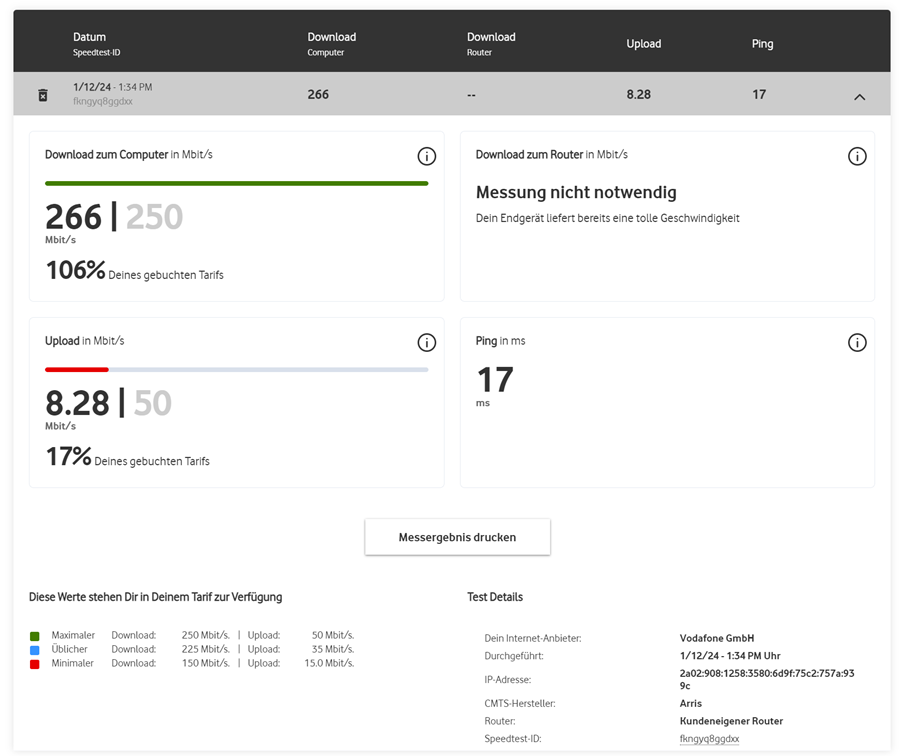Click Speedtest-ID link fkngyq8ggdxx in Test Details
The image size is (903, 756).
click(x=709, y=738)
